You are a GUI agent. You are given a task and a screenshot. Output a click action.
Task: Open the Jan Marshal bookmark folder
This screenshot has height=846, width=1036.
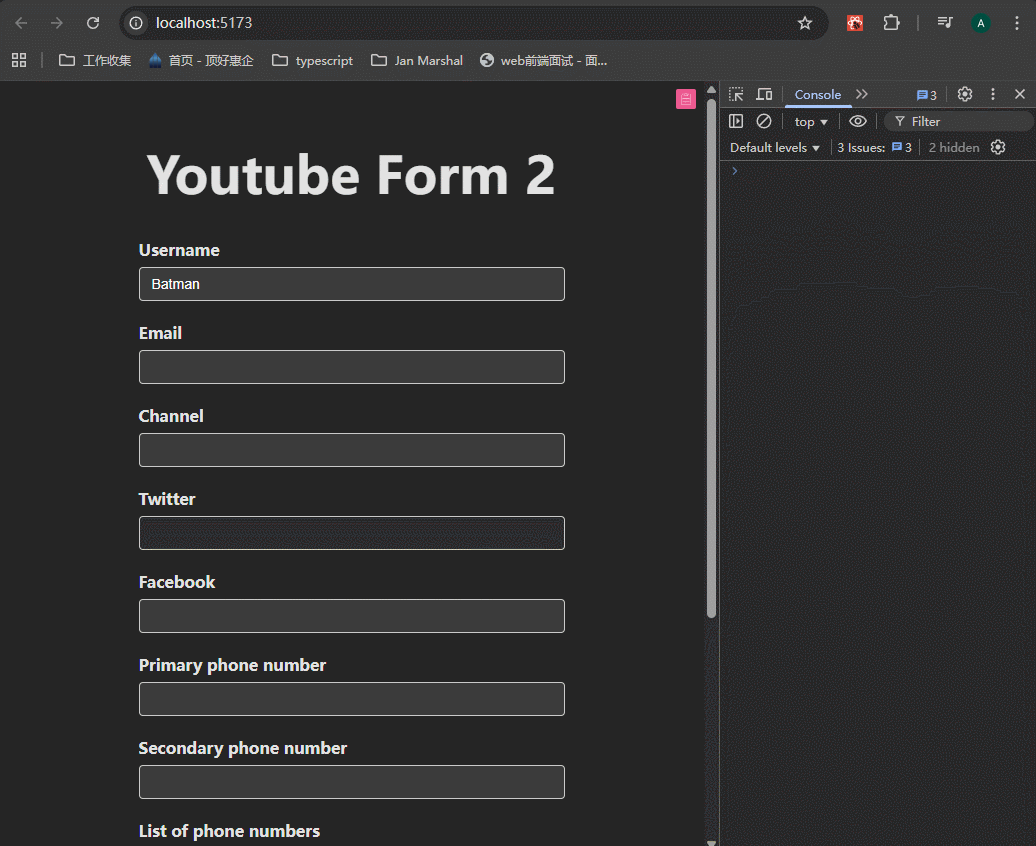pos(417,61)
